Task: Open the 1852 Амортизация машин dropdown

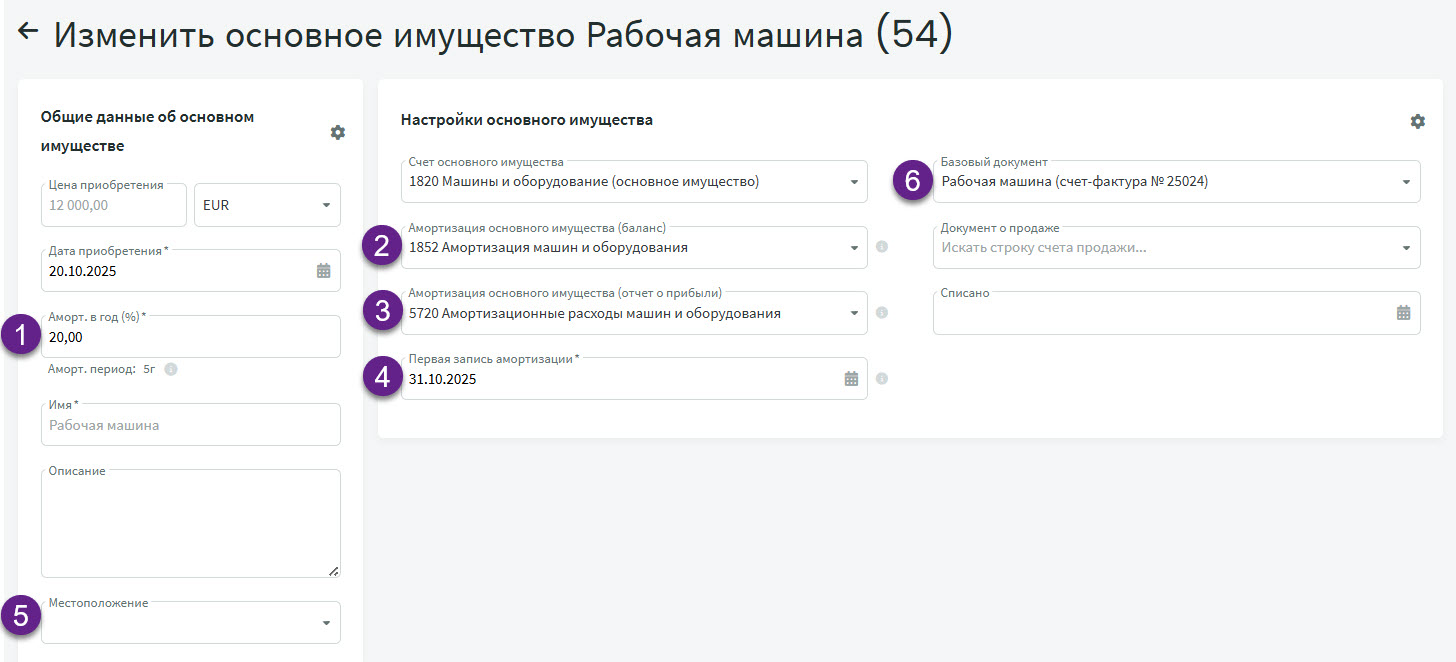Action: pos(853,247)
